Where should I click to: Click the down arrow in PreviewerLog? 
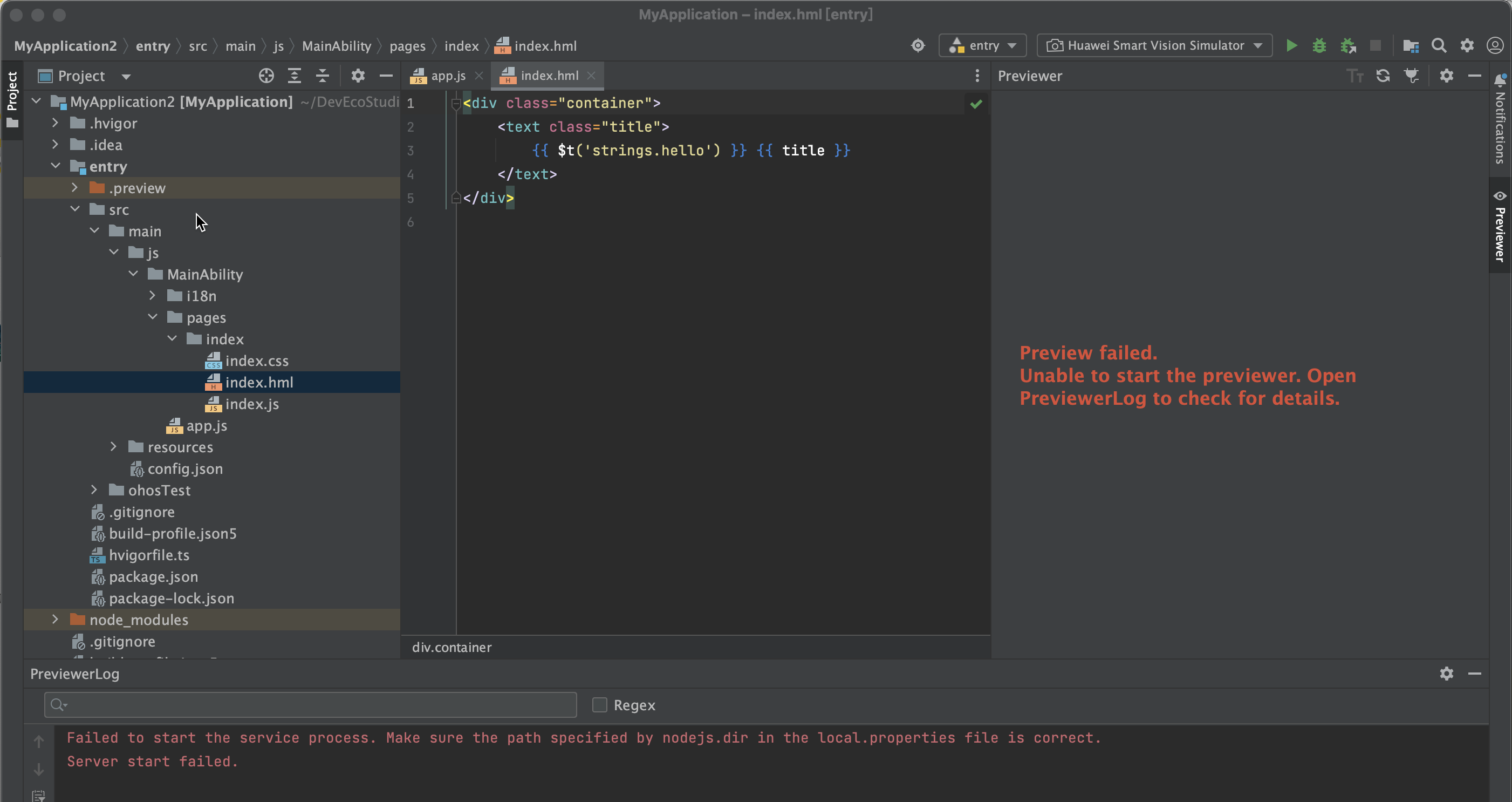(39, 769)
